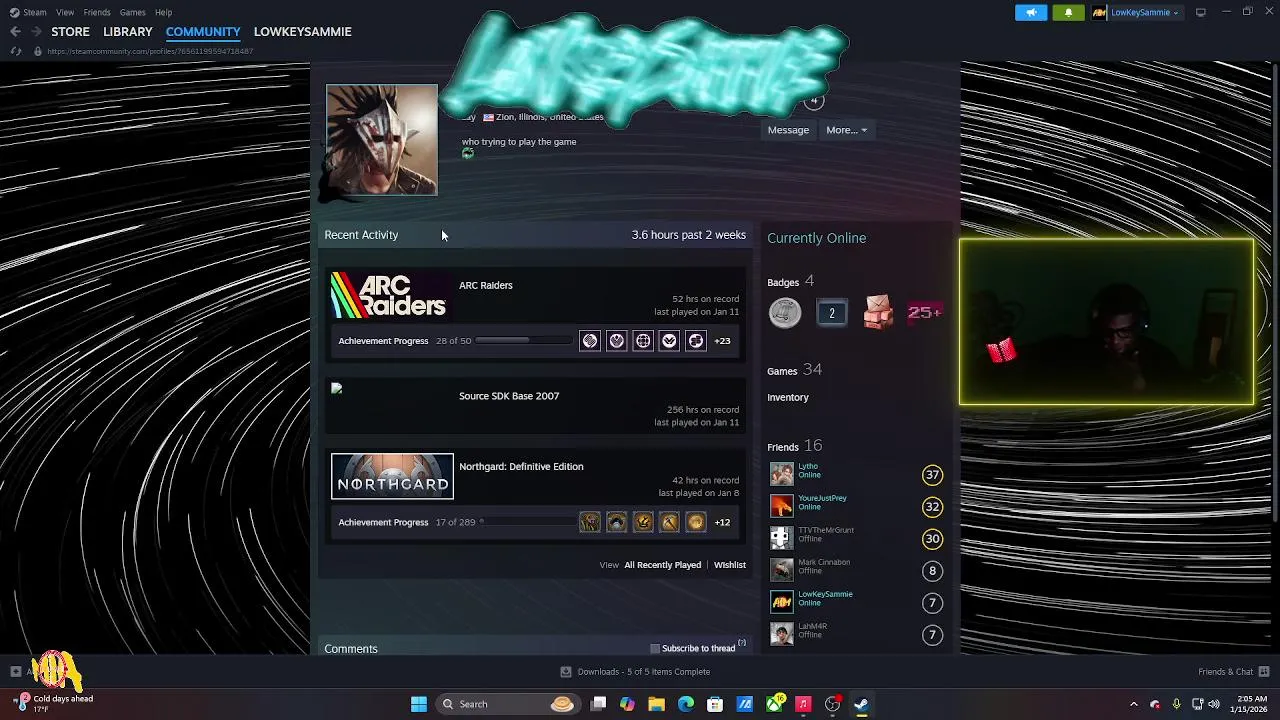Open the 25+ games badge

point(924,313)
